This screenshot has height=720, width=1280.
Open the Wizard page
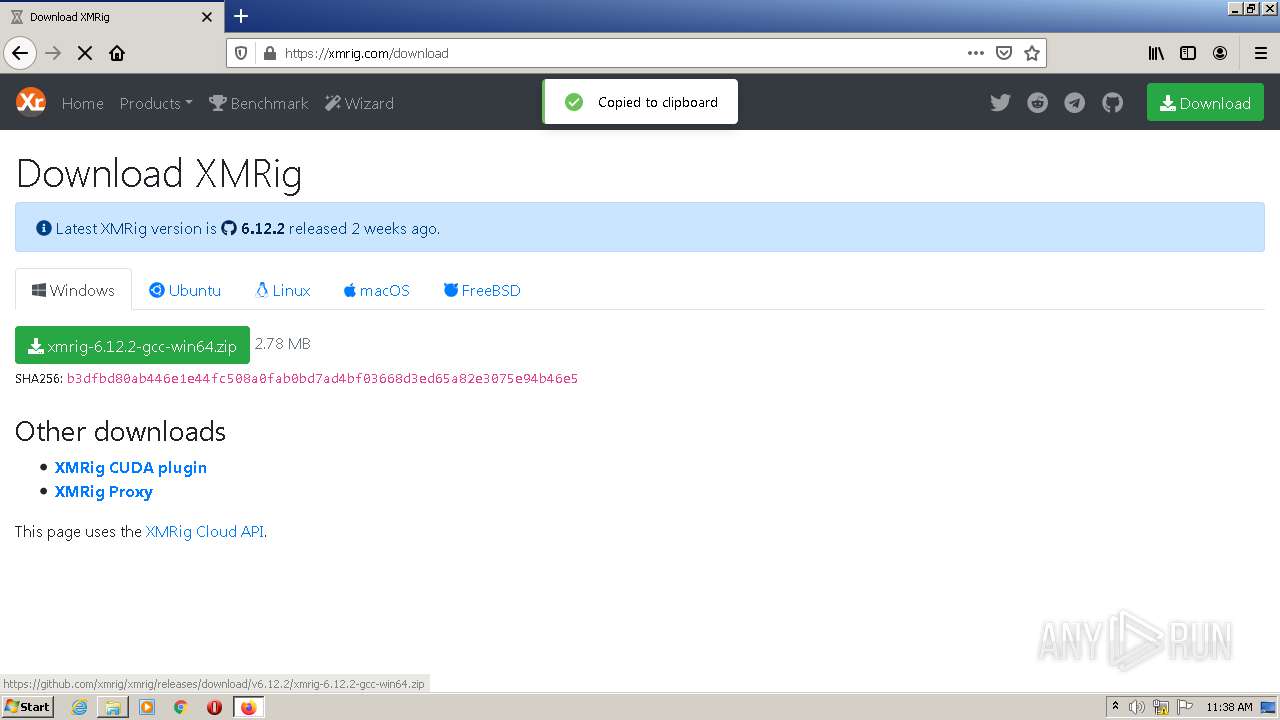[x=360, y=103]
